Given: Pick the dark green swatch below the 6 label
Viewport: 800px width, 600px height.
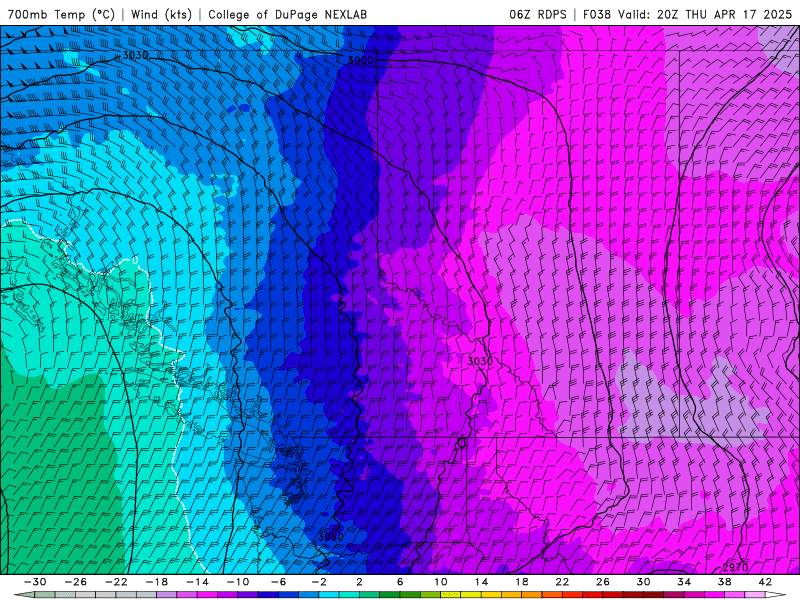Looking at the screenshot, I should coord(410,595).
